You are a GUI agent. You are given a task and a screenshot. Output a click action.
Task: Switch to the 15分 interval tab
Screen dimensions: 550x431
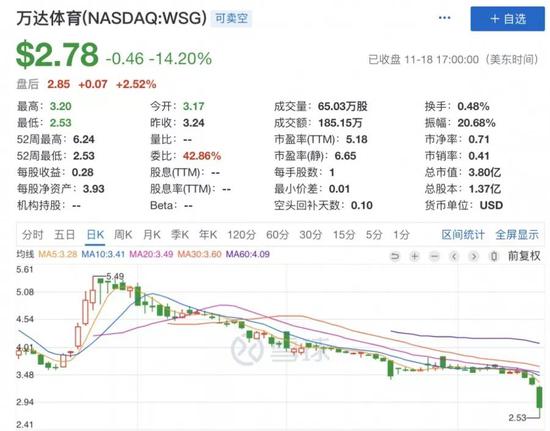(x=344, y=235)
